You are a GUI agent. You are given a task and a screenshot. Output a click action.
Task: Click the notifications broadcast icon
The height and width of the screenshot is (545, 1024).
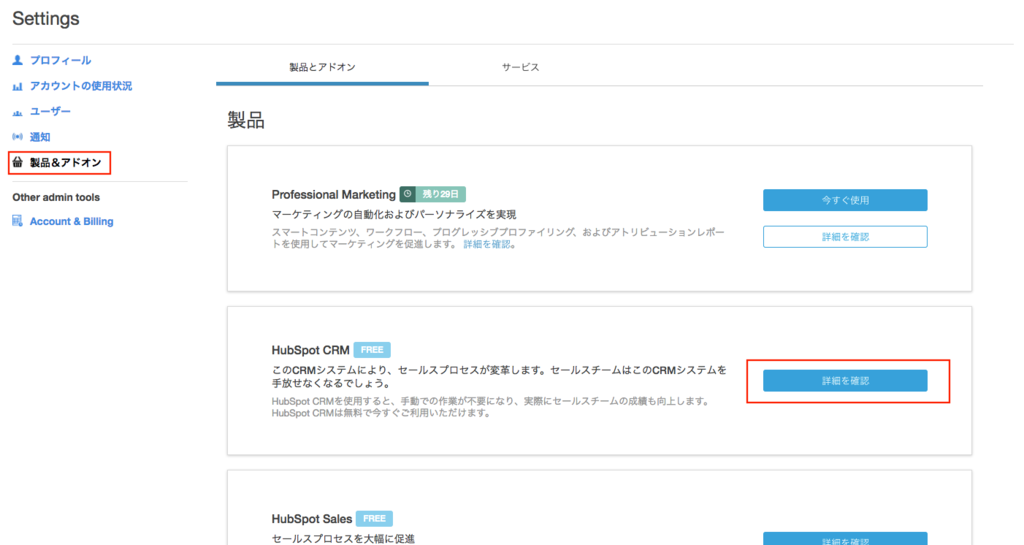click(x=18, y=136)
